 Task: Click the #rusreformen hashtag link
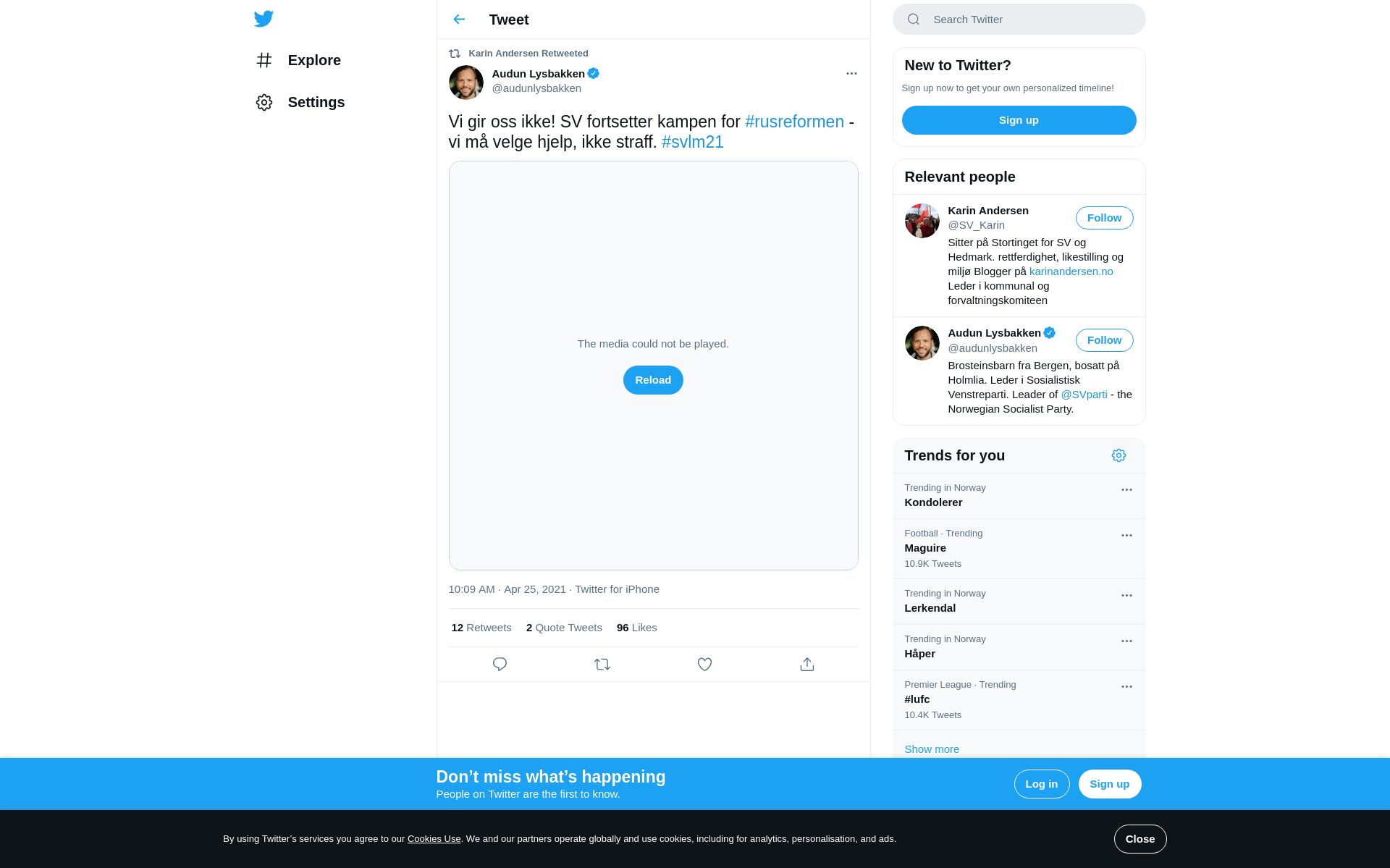click(794, 122)
